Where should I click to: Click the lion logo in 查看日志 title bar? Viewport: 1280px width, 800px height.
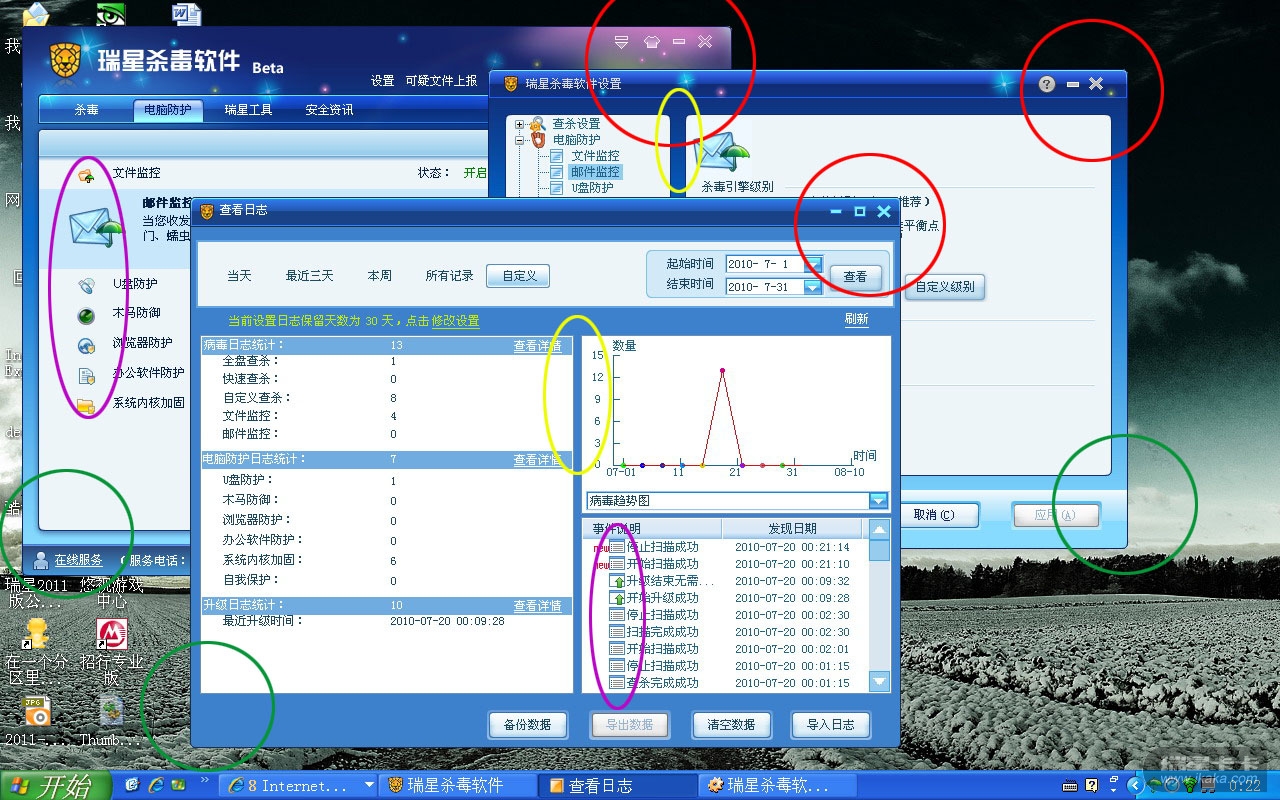(207, 211)
